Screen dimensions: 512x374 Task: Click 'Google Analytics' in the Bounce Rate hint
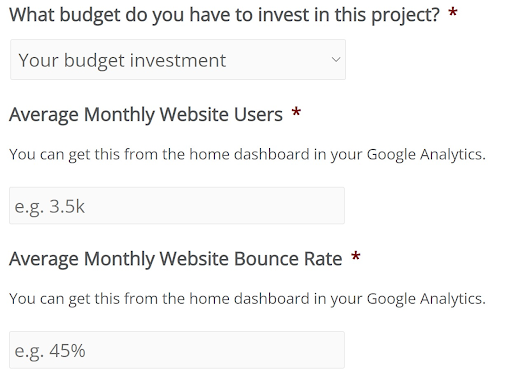coord(426,299)
